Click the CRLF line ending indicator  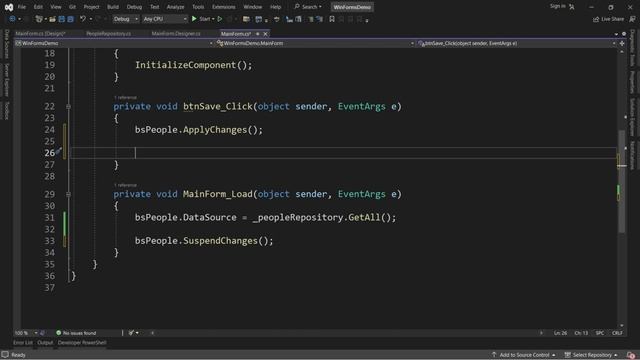[x=617, y=333]
